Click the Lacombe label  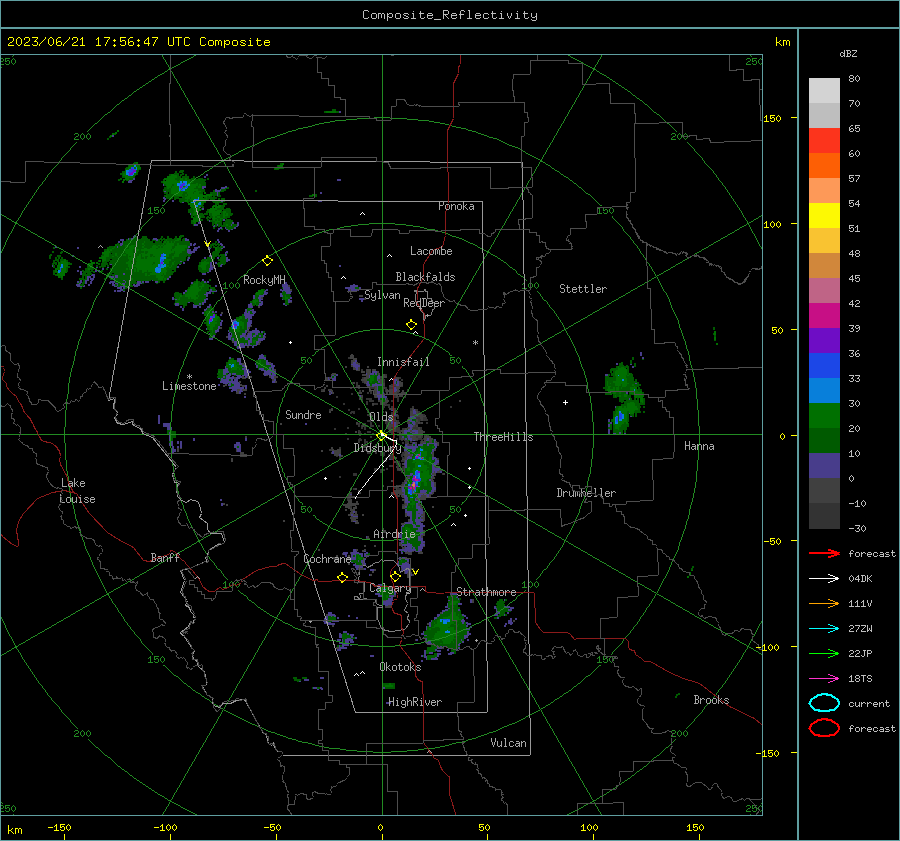coord(431,251)
